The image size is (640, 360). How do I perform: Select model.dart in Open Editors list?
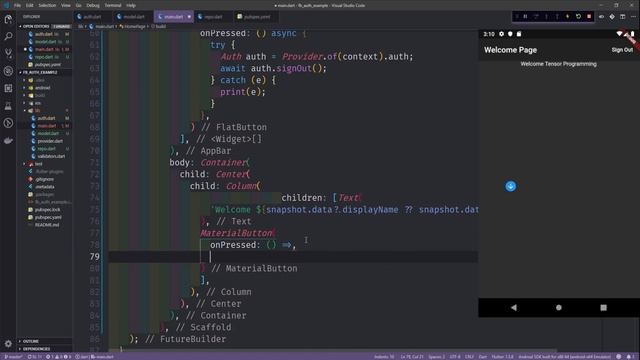click(45, 42)
